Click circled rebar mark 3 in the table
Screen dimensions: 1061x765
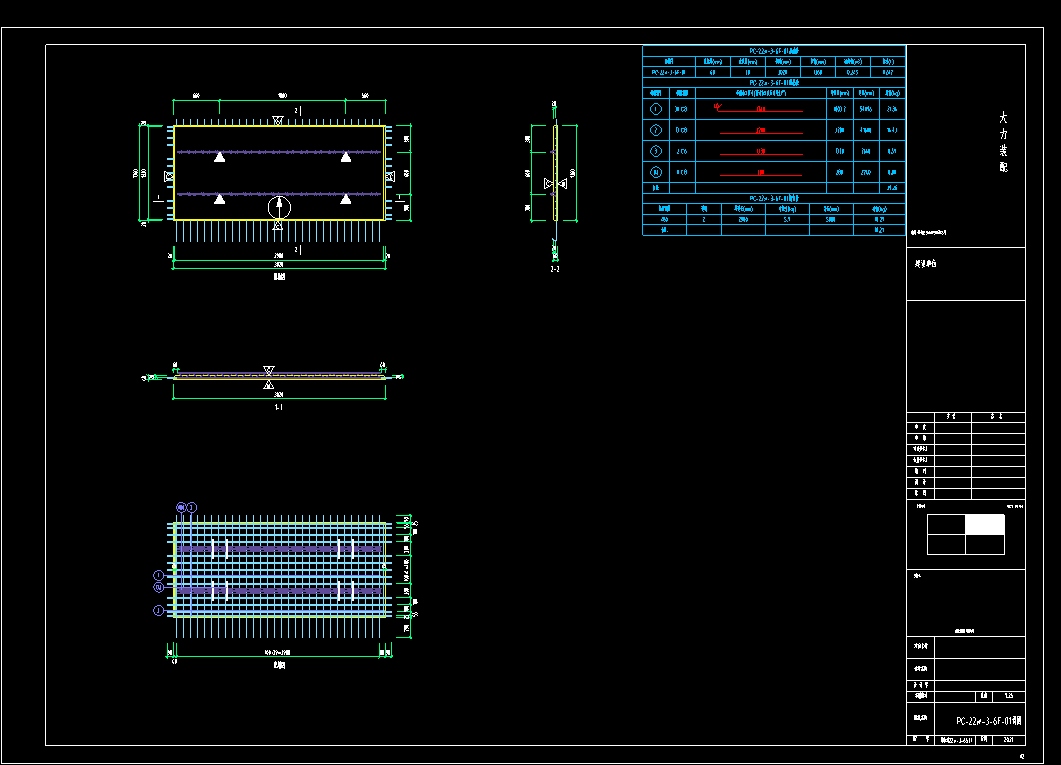[655, 151]
